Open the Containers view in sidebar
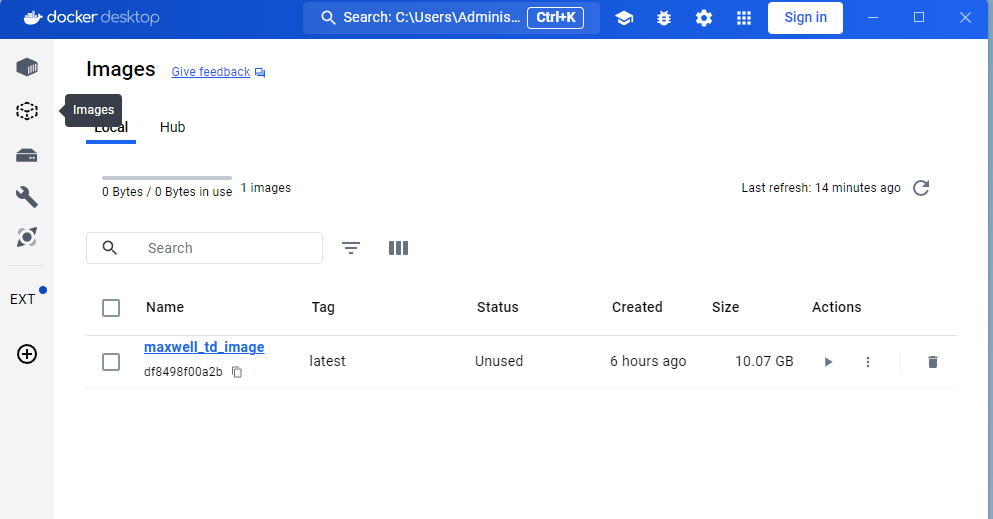The image size is (993, 519). coord(27,67)
